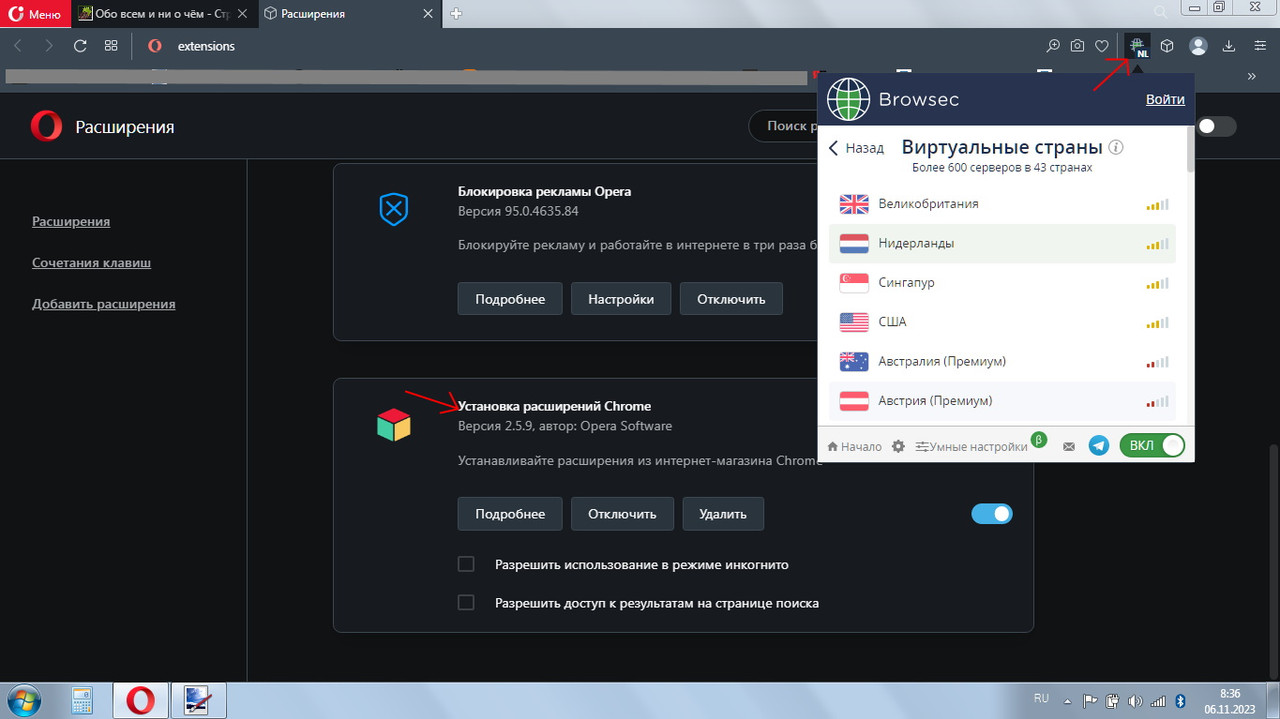Open Browsec Telegram icon

1099,446
